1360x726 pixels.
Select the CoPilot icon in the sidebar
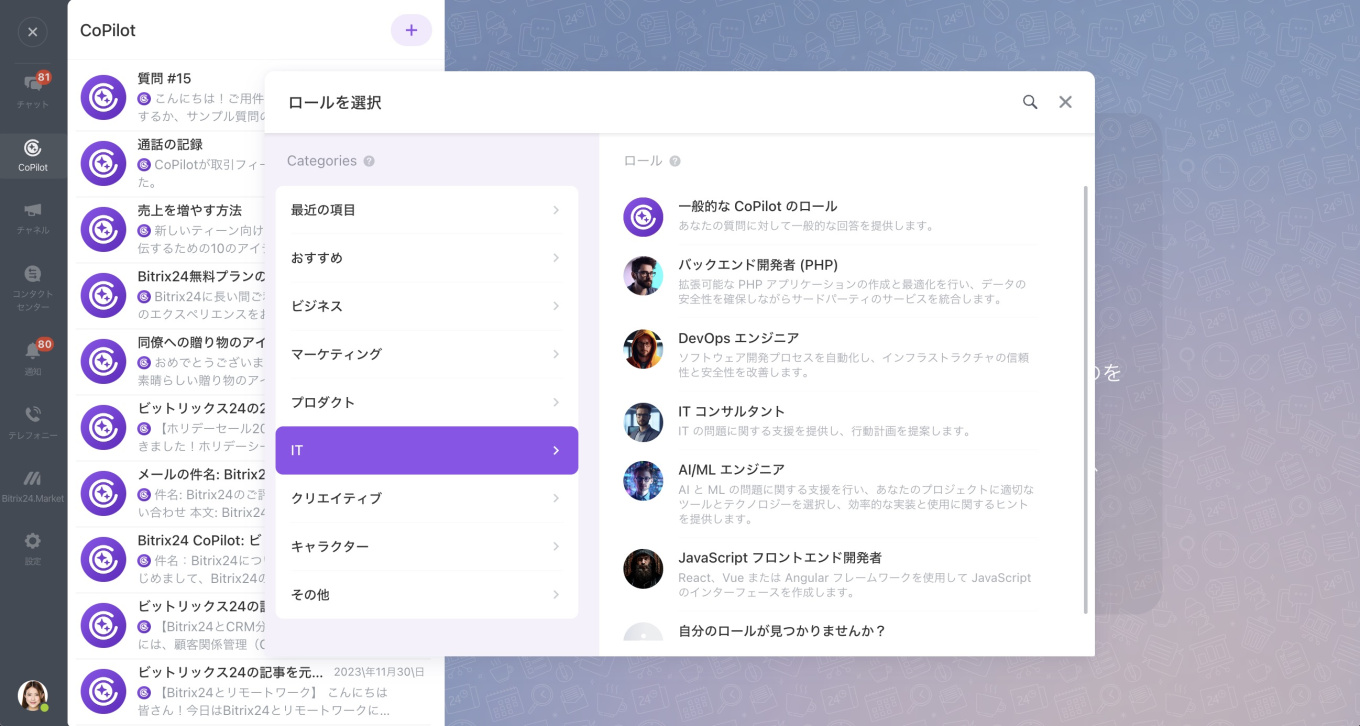coord(33,156)
